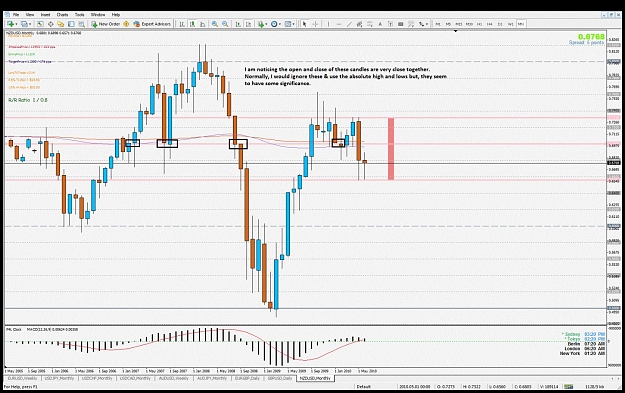Switch to the USDJPY,Monthly chart tab

tap(59, 378)
